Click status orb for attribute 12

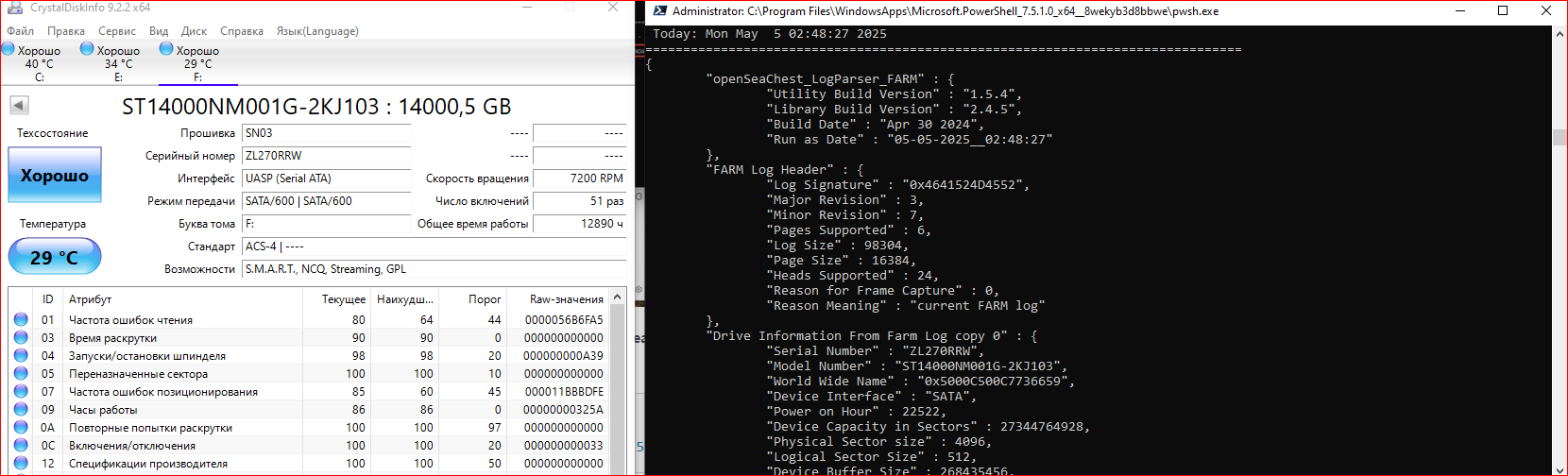[21, 464]
